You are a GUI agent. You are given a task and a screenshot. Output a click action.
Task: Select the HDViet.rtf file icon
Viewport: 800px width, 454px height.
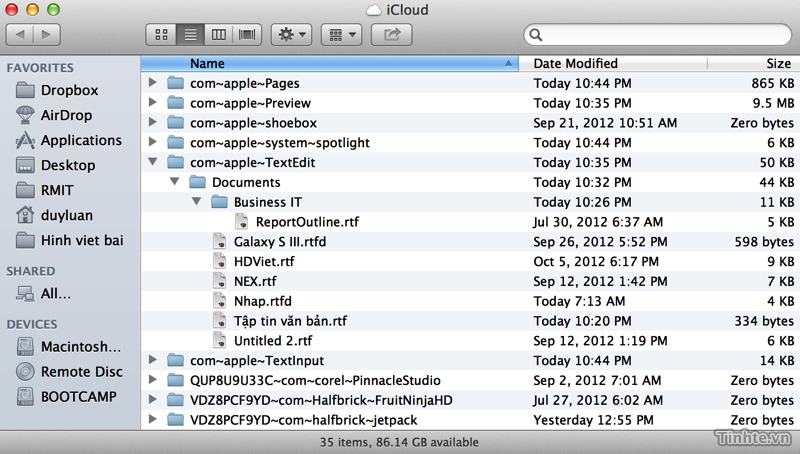220,261
